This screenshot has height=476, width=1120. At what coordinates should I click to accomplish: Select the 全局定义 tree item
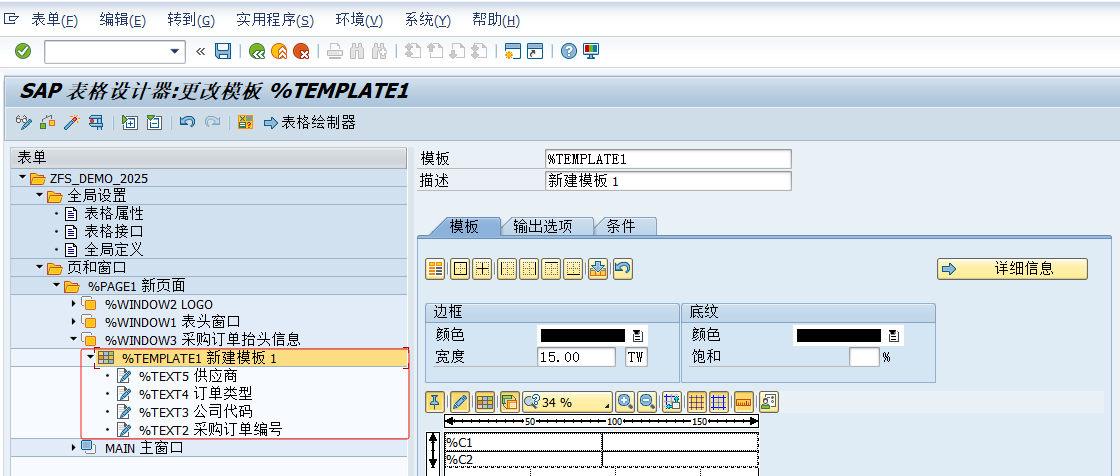(114, 249)
